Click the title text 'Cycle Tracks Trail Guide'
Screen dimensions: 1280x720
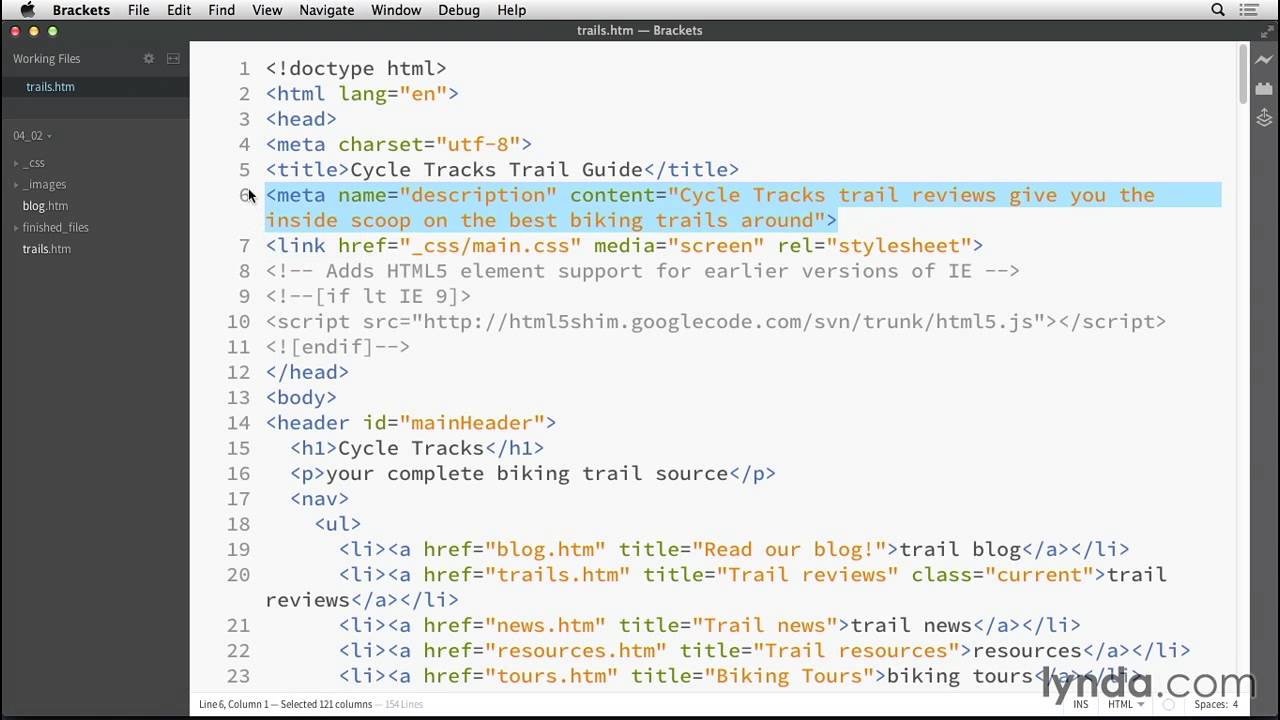click(496, 170)
